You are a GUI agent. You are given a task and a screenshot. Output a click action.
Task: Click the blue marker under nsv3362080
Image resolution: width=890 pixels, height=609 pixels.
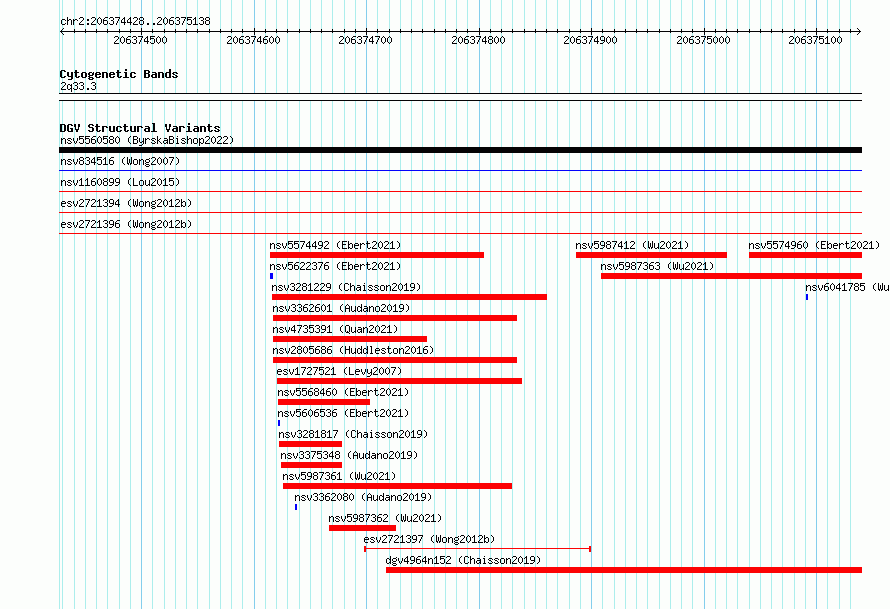(296, 507)
